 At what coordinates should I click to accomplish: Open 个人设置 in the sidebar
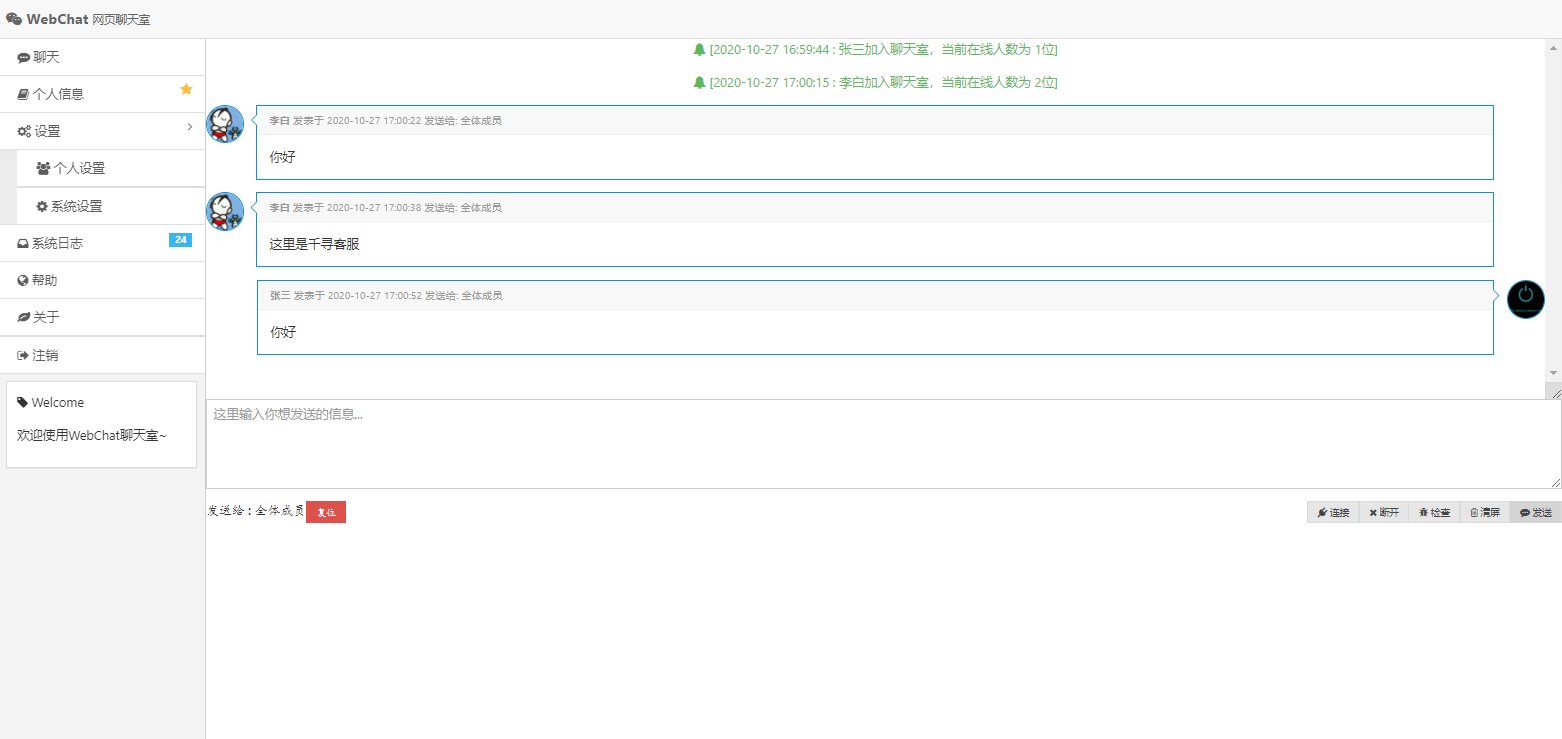(111, 168)
